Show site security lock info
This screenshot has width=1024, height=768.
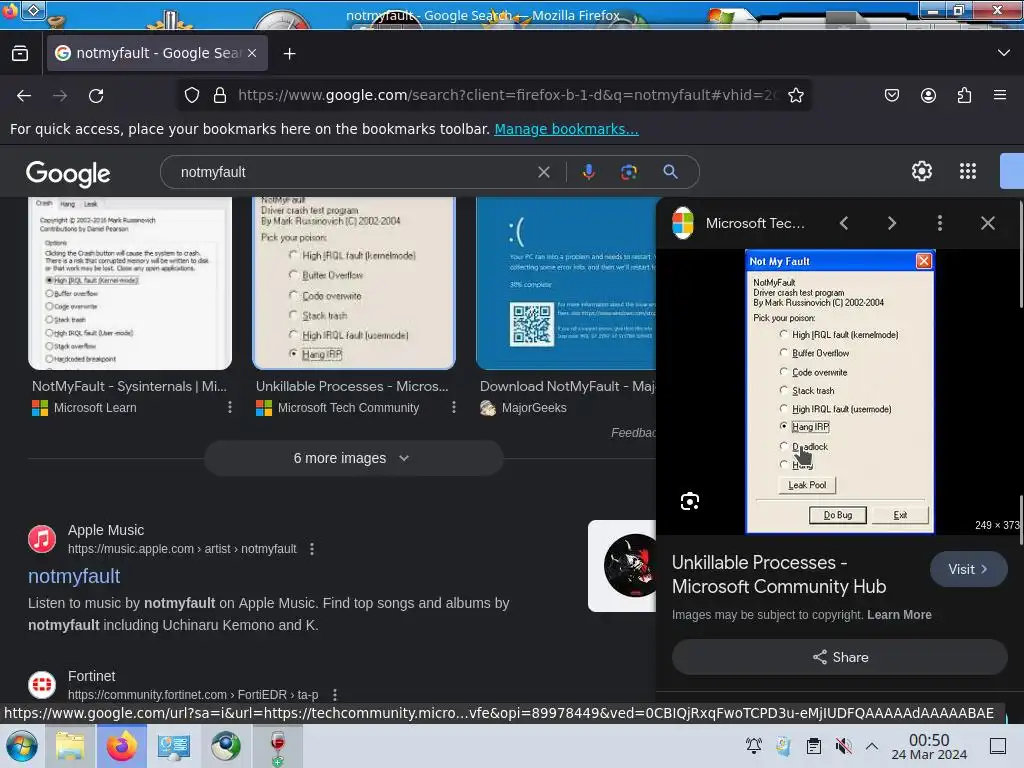click(x=220, y=95)
